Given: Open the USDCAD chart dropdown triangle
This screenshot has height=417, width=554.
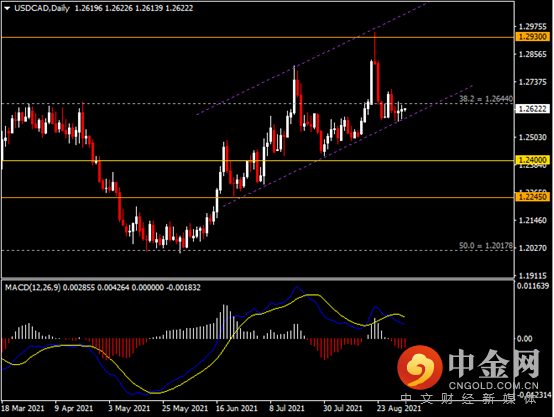Looking at the screenshot, I should (7, 8).
